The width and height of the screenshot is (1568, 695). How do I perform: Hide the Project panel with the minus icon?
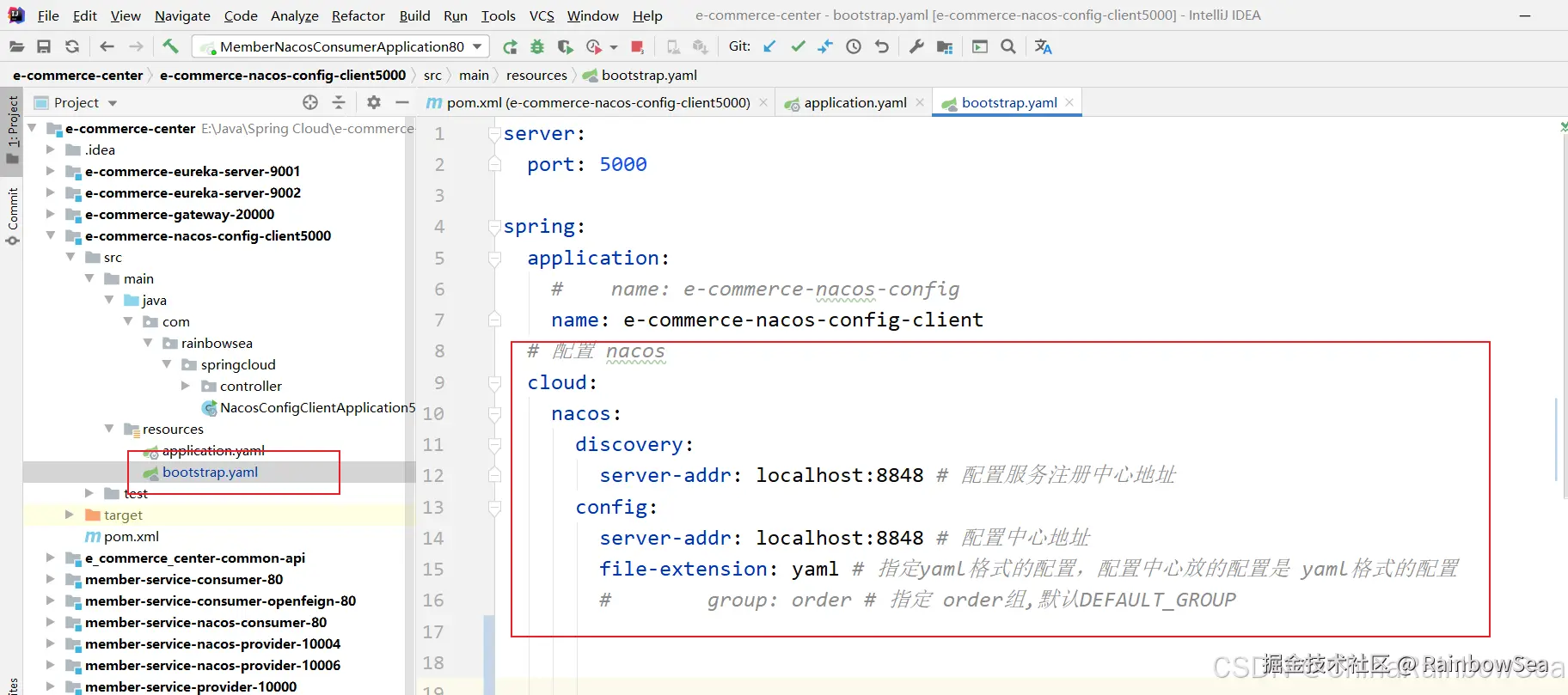coord(401,102)
